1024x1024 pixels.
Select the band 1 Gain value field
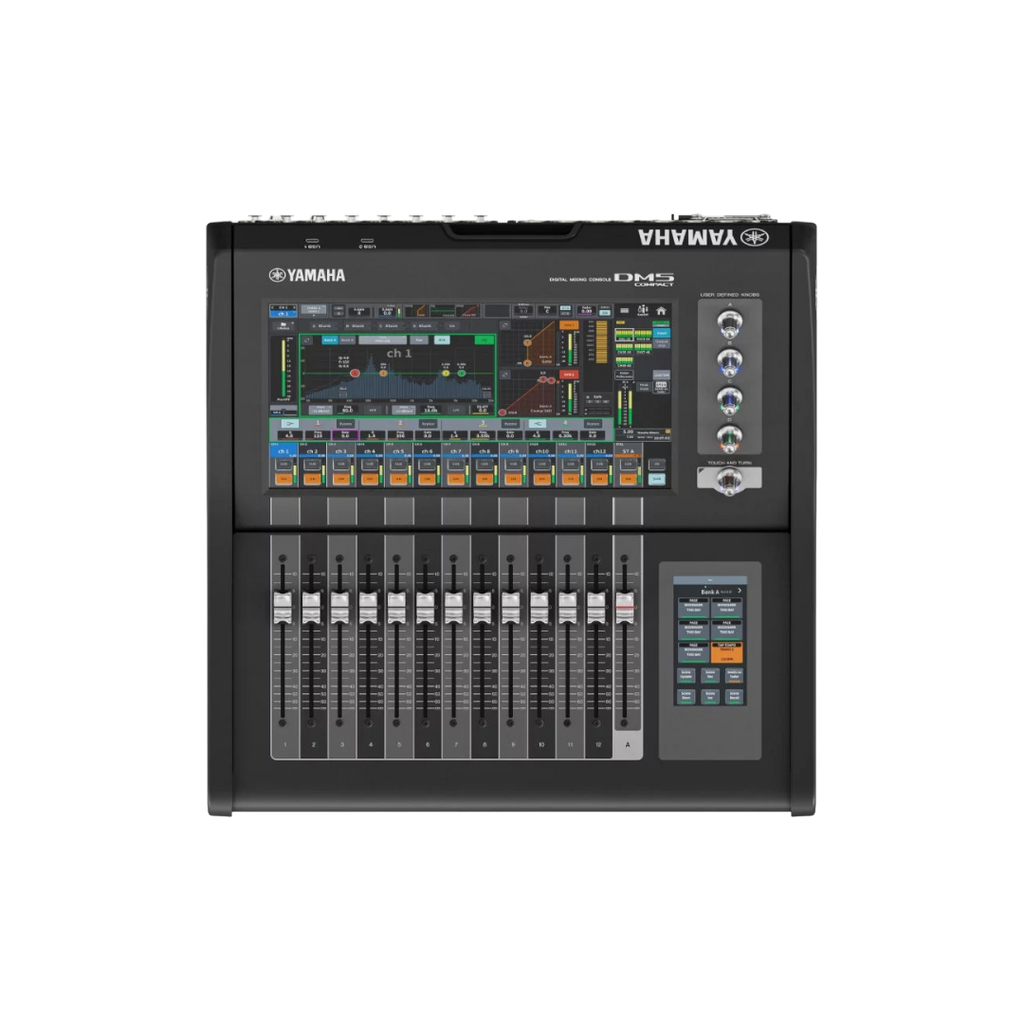point(345,436)
